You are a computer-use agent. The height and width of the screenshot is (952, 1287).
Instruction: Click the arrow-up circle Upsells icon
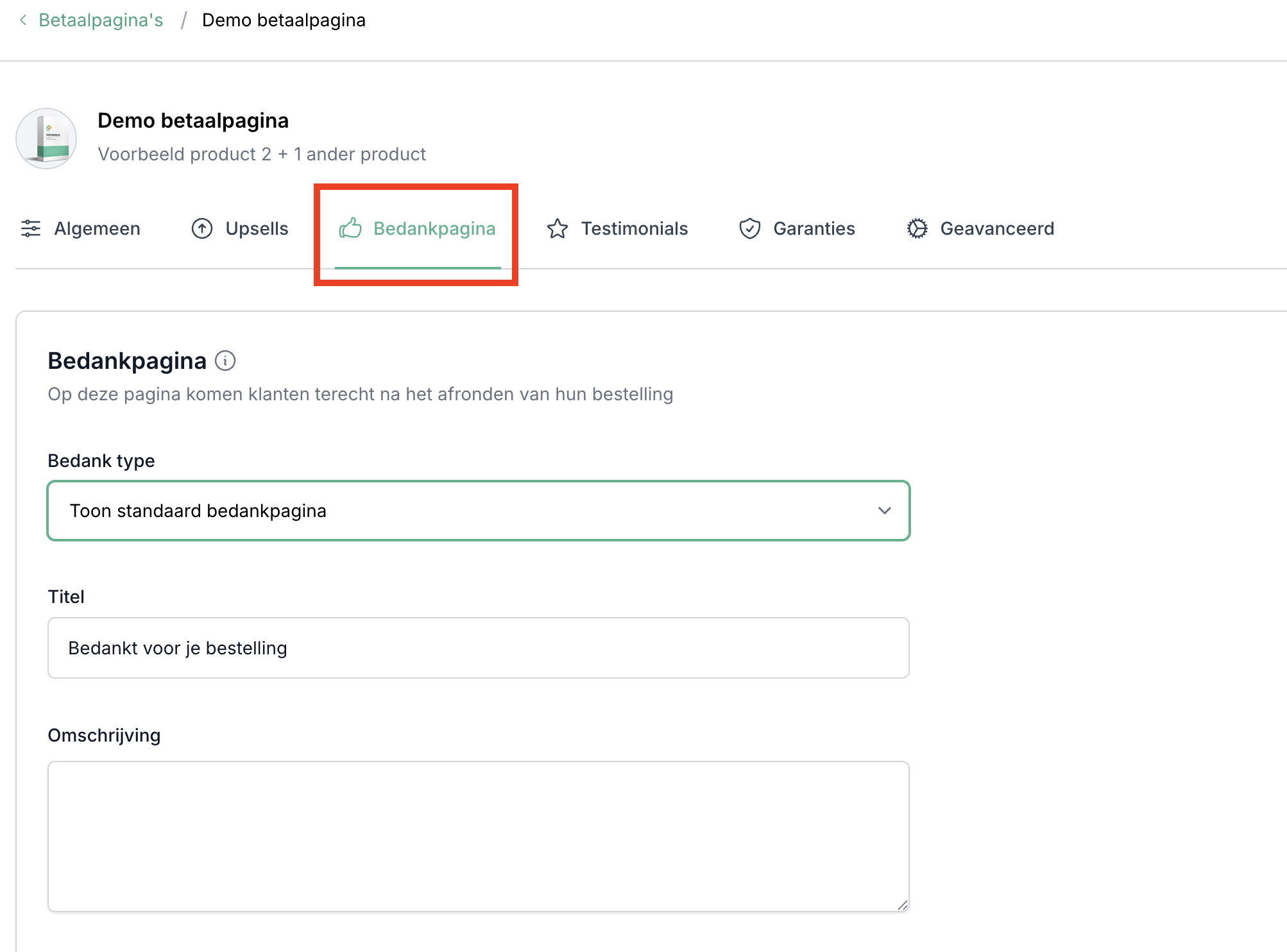click(202, 228)
